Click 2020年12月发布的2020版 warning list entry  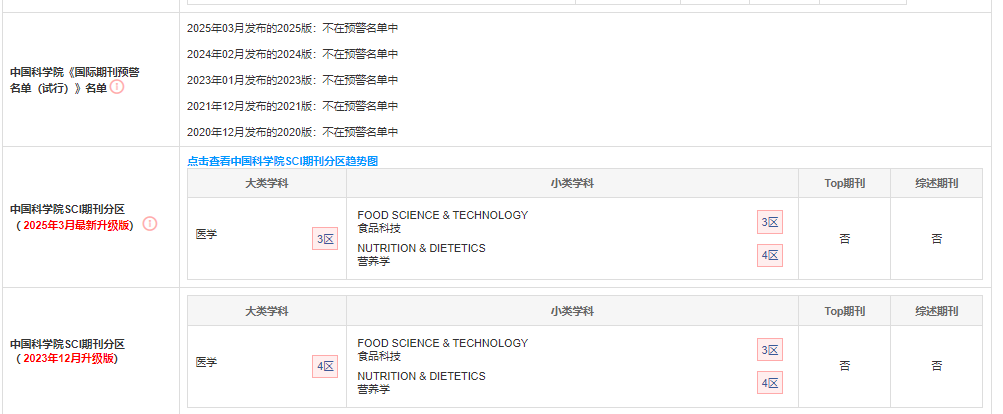[x=292, y=132]
